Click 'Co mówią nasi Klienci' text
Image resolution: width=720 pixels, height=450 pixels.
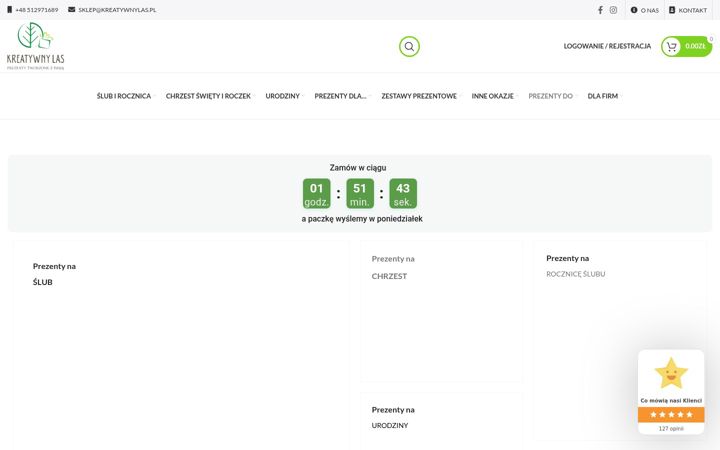coord(671,400)
